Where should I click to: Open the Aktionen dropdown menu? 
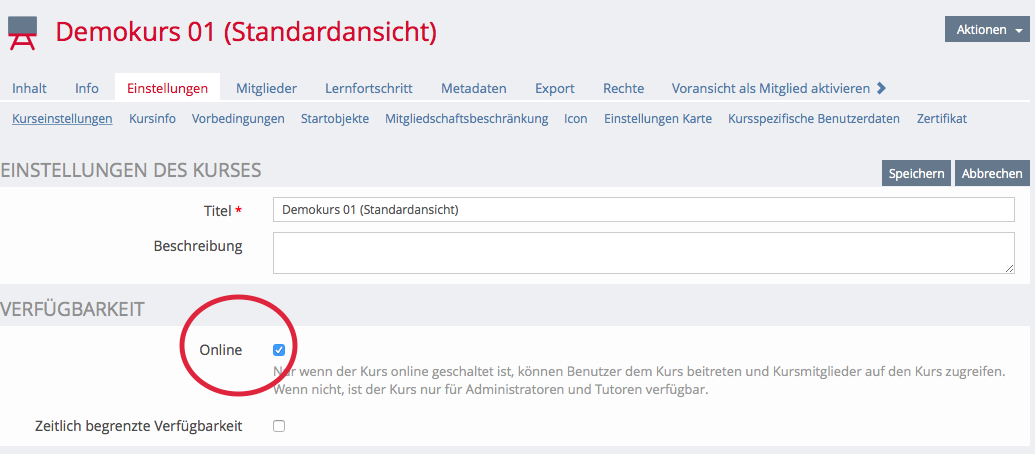tap(987, 30)
